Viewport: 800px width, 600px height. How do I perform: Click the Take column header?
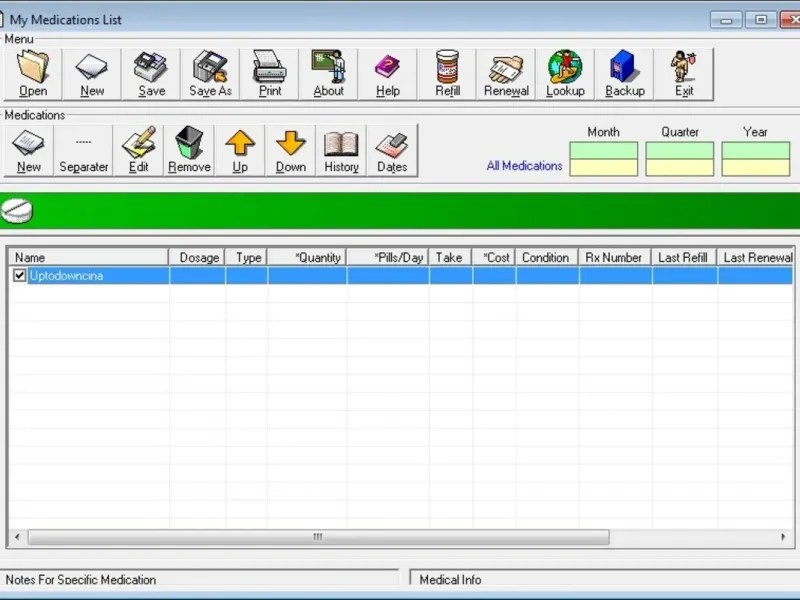coord(451,258)
